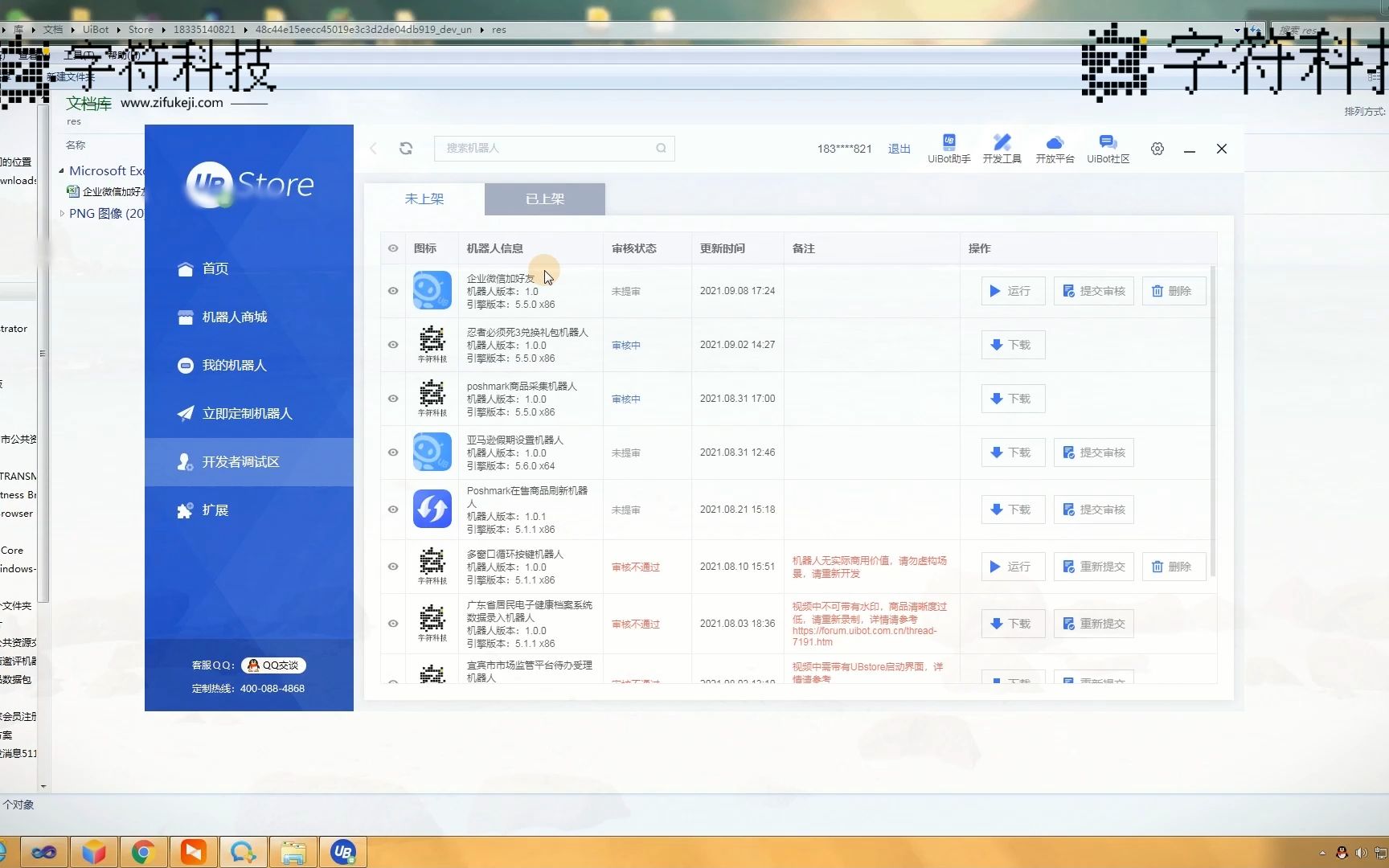Click the UiBot folder in Explorer breadcrumb
The width and height of the screenshot is (1389, 868).
96,30
